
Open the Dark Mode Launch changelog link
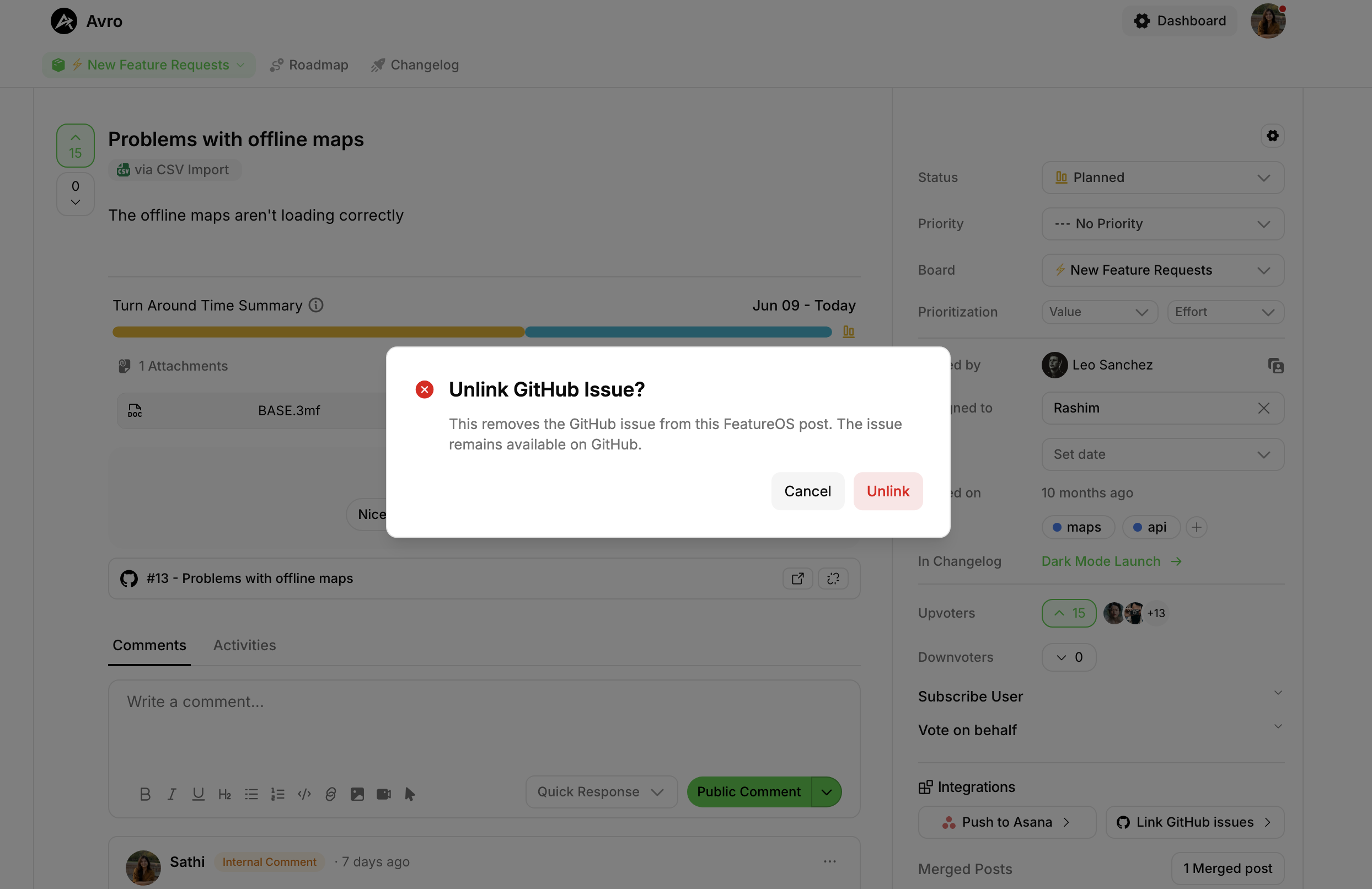coord(1111,561)
